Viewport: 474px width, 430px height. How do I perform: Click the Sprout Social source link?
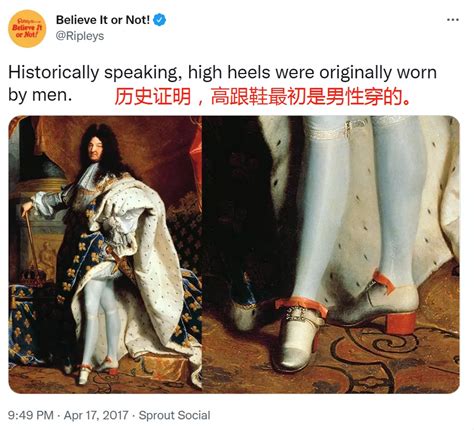174,415
